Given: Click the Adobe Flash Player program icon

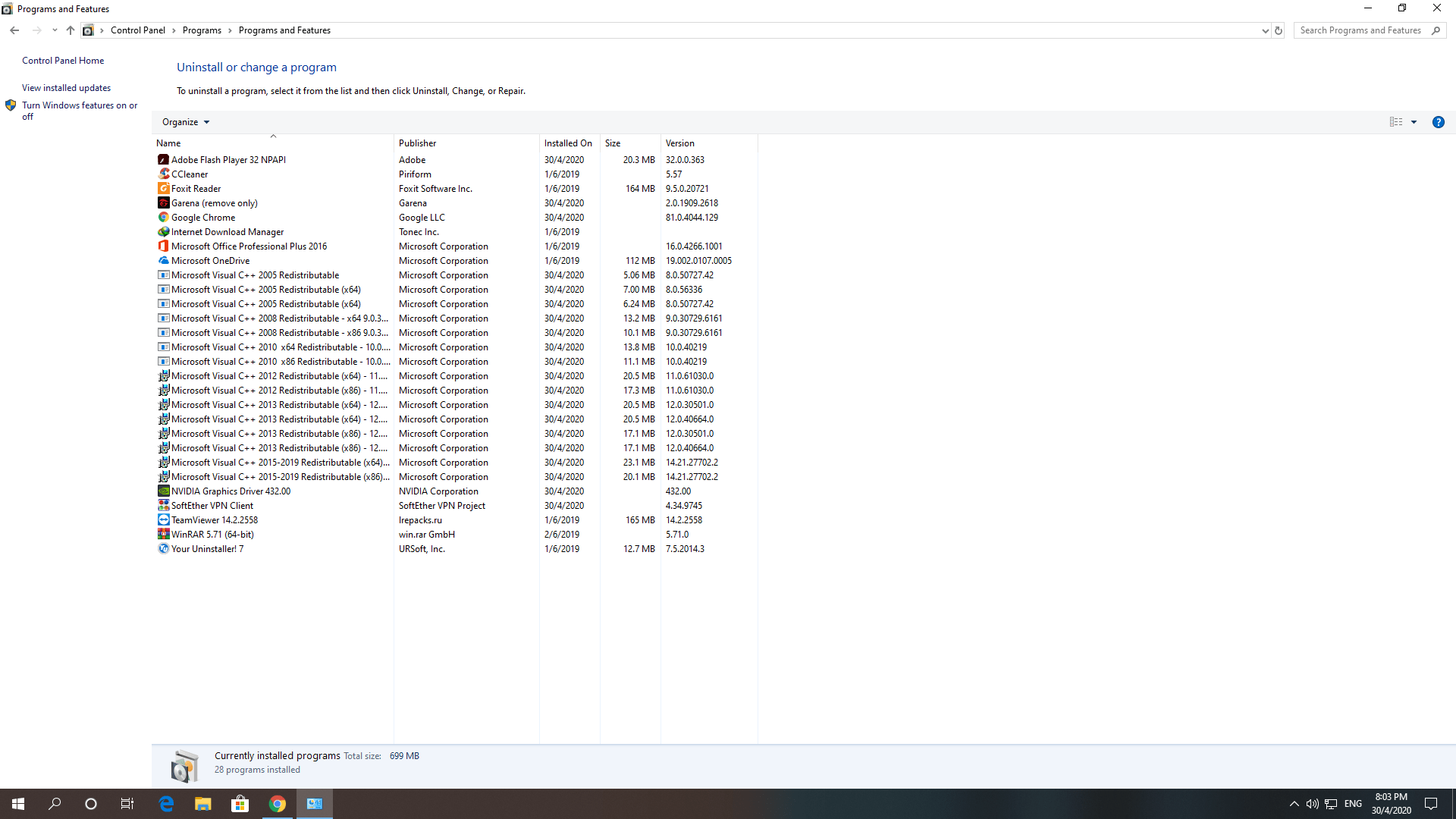Looking at the screenshot, I should (163, 160).
